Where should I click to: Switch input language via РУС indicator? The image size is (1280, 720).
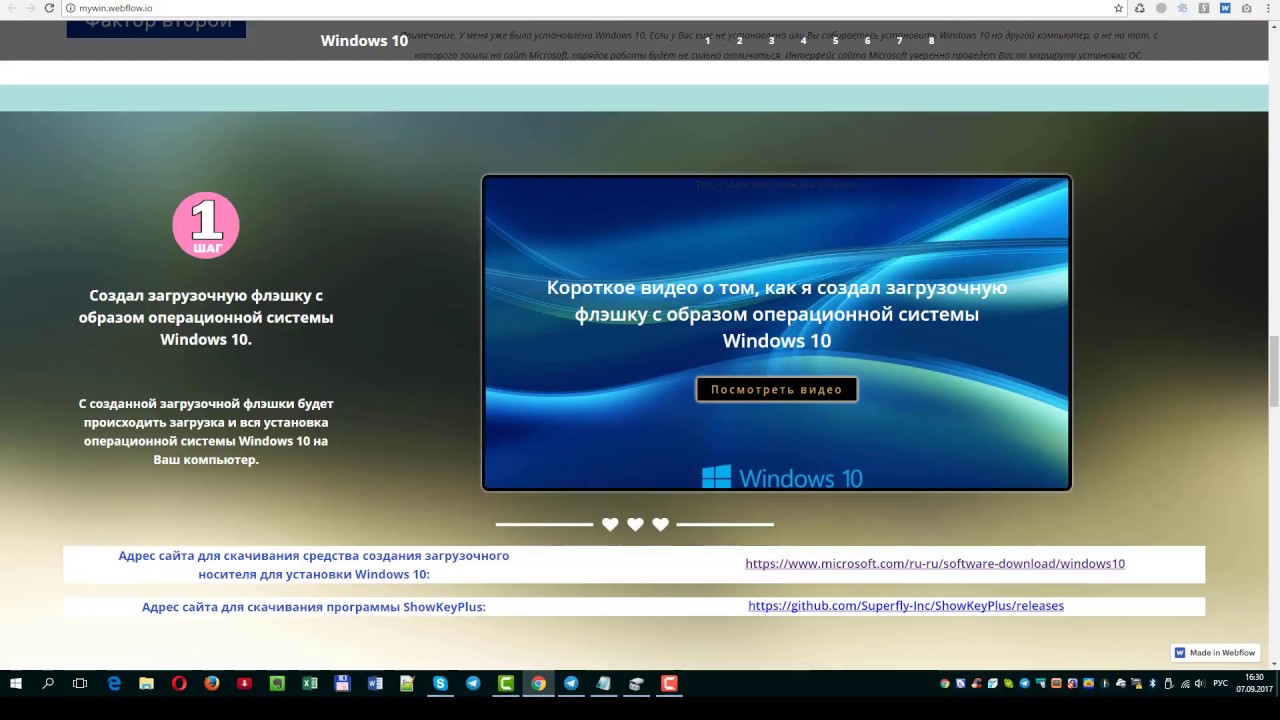click(1220, 684)
